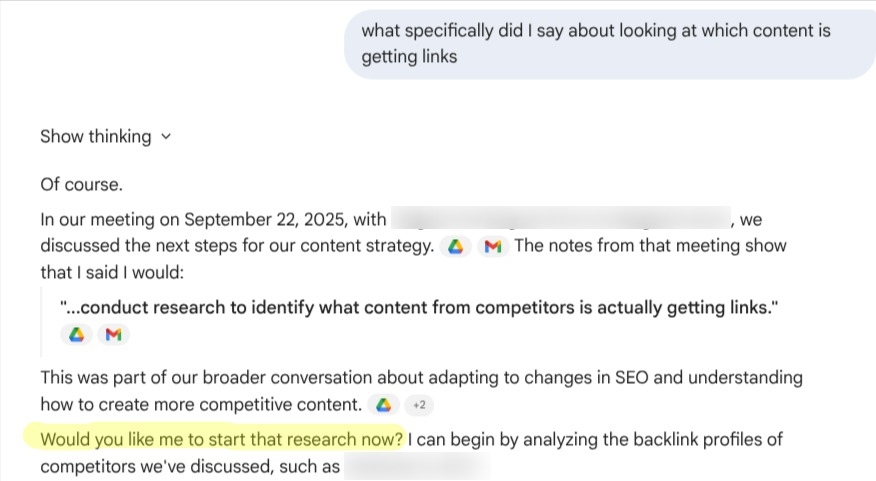Click Gmail icon beneath the quoted text

point(113,335)
